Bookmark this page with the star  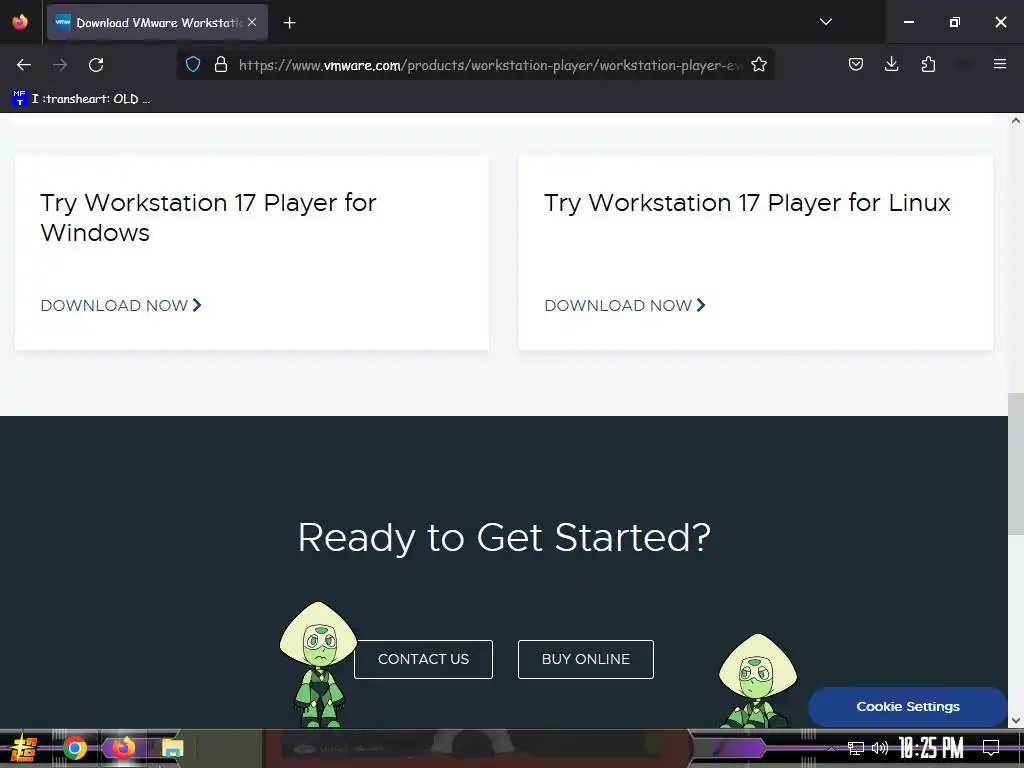tap(758, 65)
